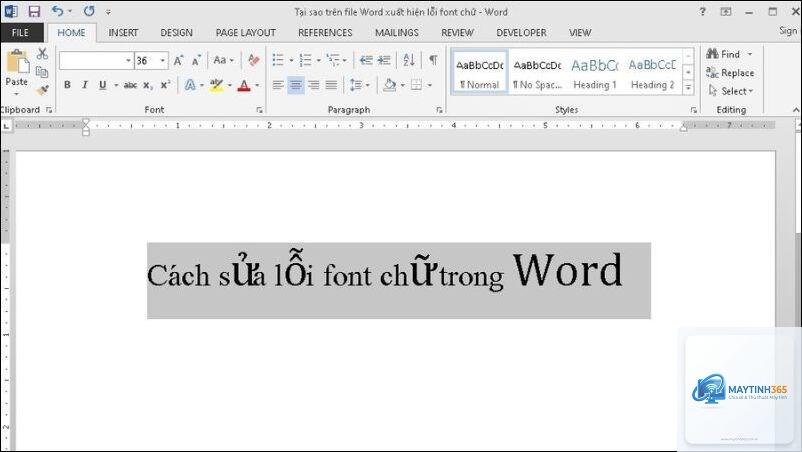This screenshot has height=452, width=802.
Task: Apply the No Spacing style
Action: 537,72
